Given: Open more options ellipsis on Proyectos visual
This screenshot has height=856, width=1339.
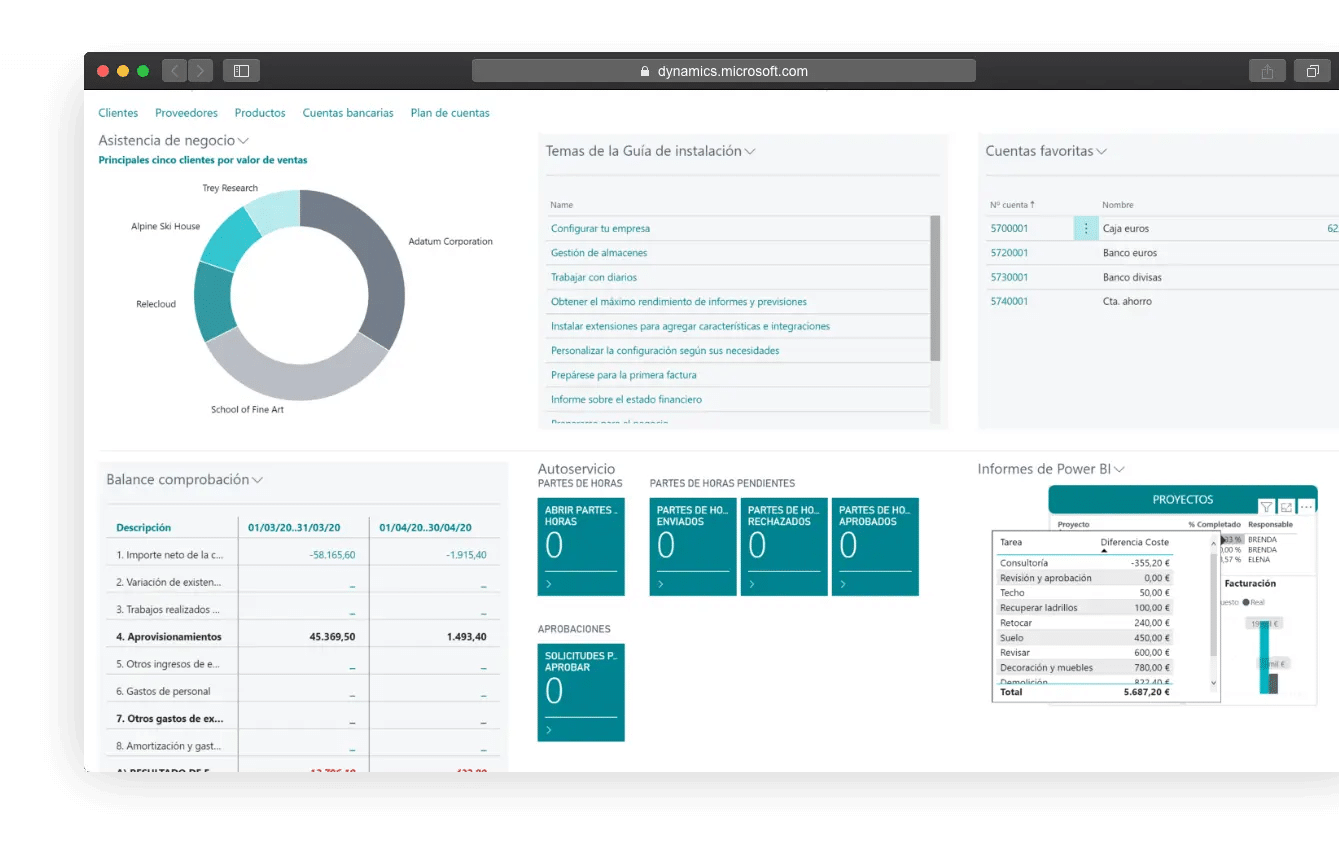Looking at the screenshot, I should (x=1306, y=507).
